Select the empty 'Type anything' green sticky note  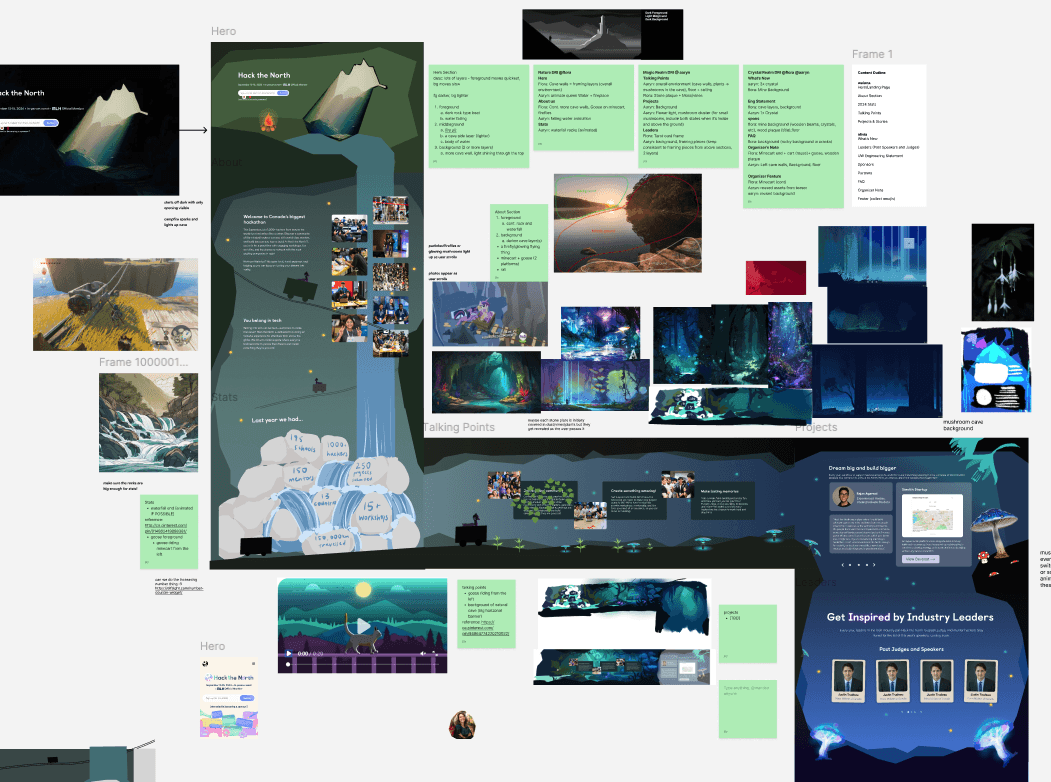click(747, 709)
